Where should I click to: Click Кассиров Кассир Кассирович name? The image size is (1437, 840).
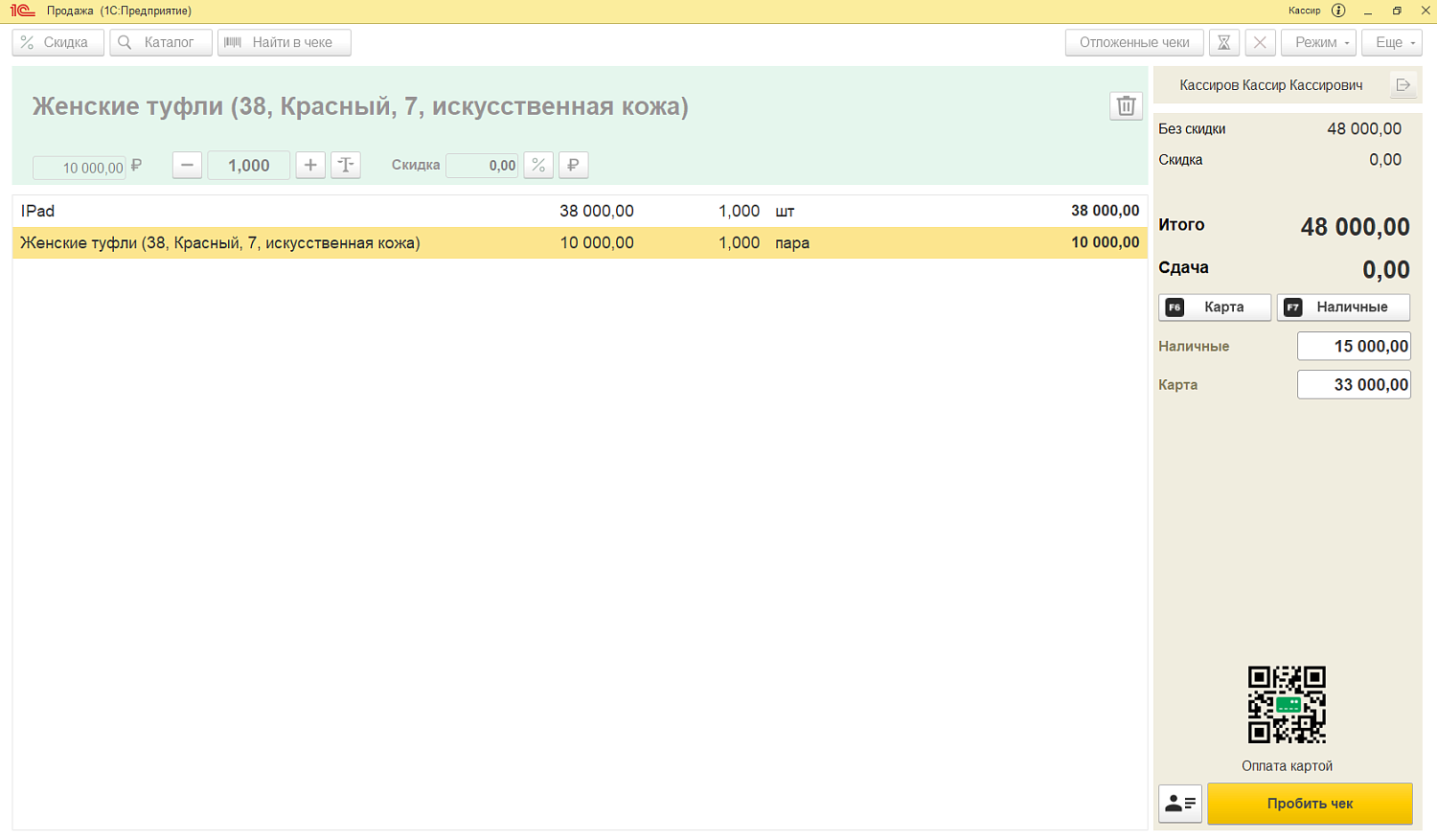pos(1270,85)
